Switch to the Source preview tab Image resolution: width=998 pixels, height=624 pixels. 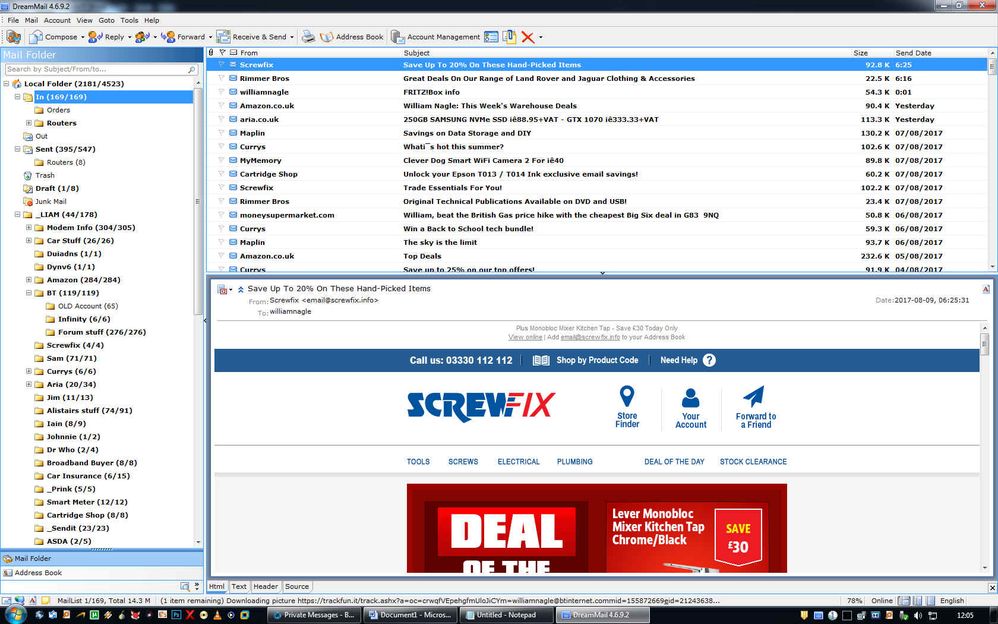[297, 586]
